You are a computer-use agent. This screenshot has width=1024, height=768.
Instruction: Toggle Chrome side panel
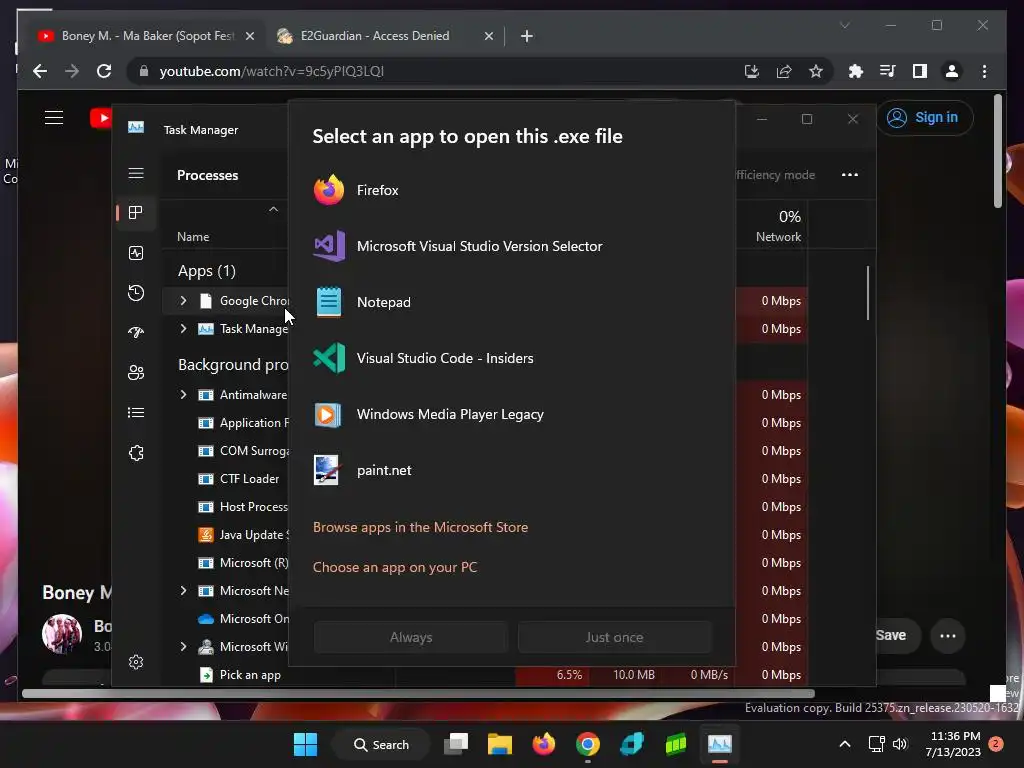920,71
